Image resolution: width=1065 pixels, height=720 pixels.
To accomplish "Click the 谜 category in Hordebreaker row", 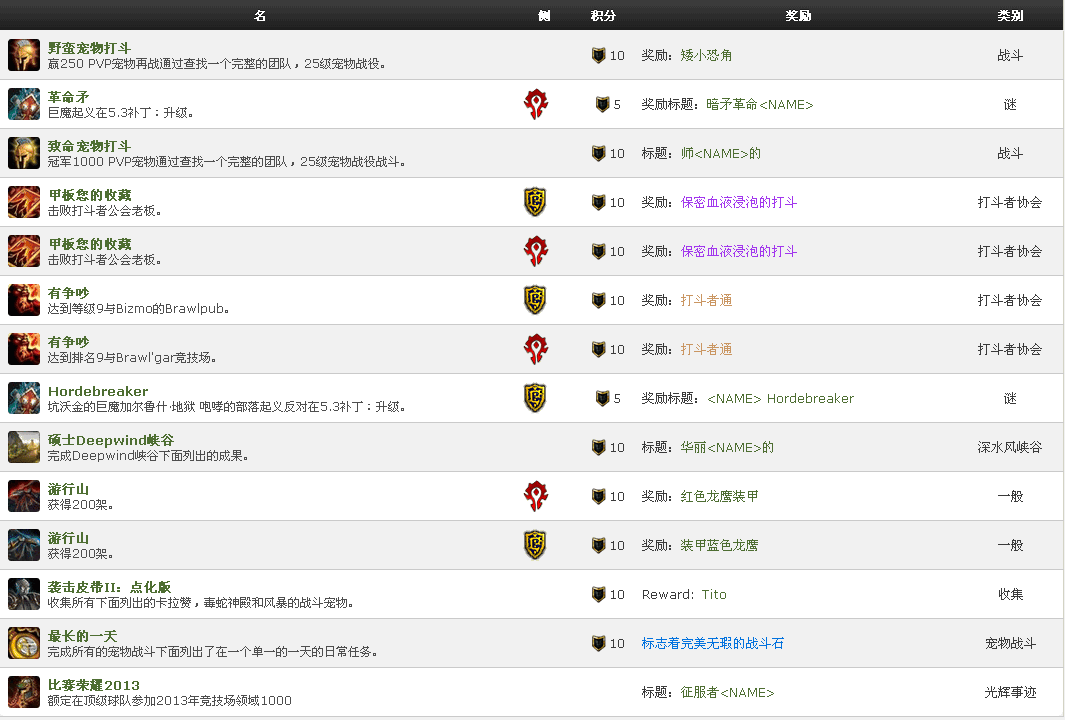I will point(1010,398).
